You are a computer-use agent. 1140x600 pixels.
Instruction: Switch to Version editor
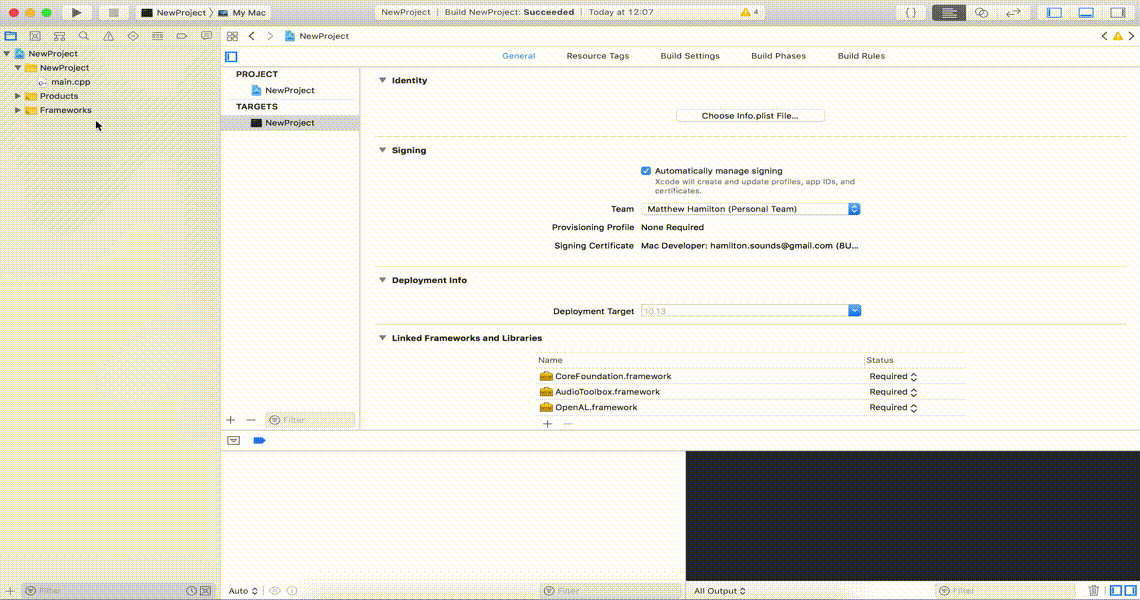click(1013, 12)
